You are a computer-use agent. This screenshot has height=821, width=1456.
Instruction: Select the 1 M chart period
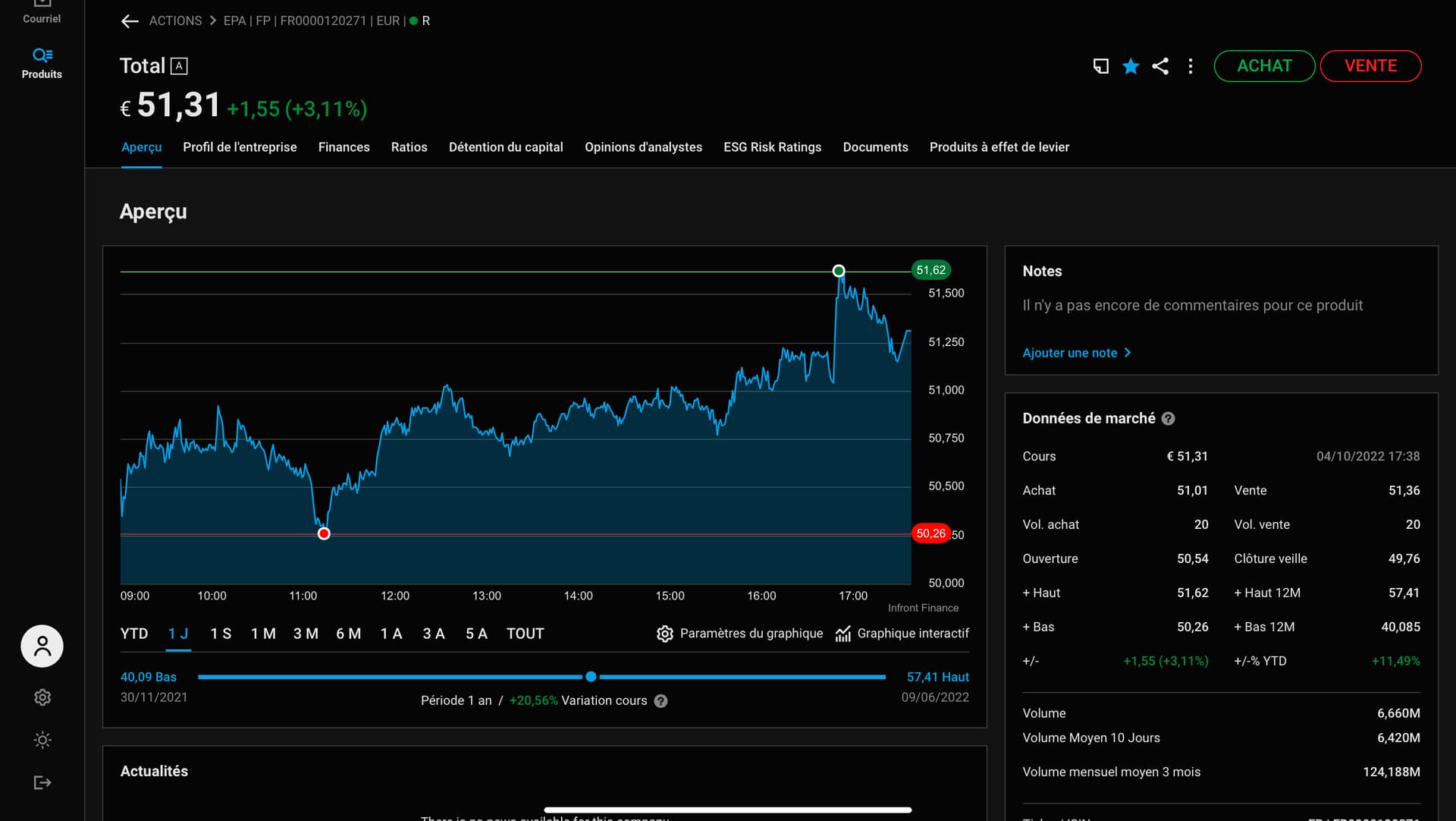[263, 634]
